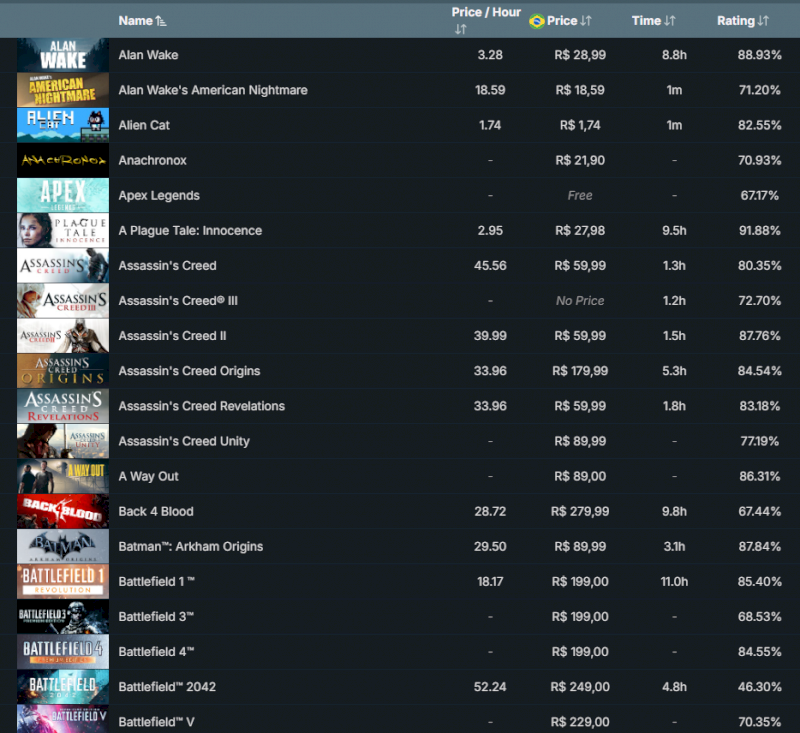Sort by Rating using its arrow icon

click(x=763, y=21)
